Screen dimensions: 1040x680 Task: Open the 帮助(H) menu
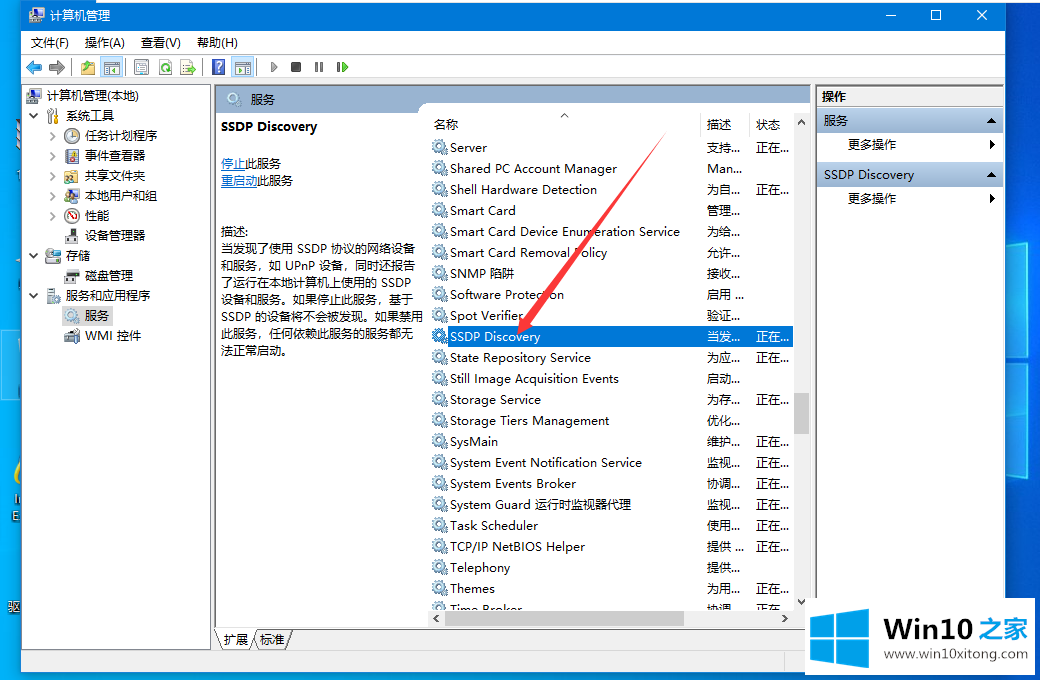click(x=218, y=42)
